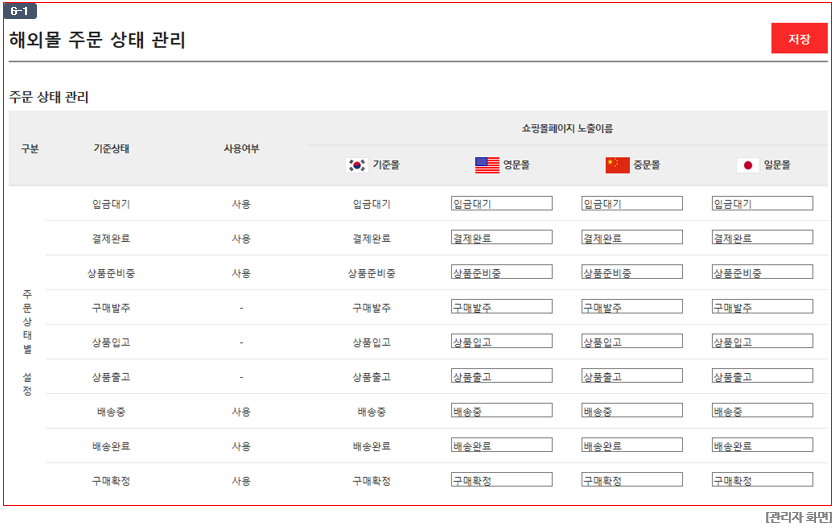Focus 구매발주 input field under 영문몰
Viewport: 837px width, 529px height.
point(502,307)
